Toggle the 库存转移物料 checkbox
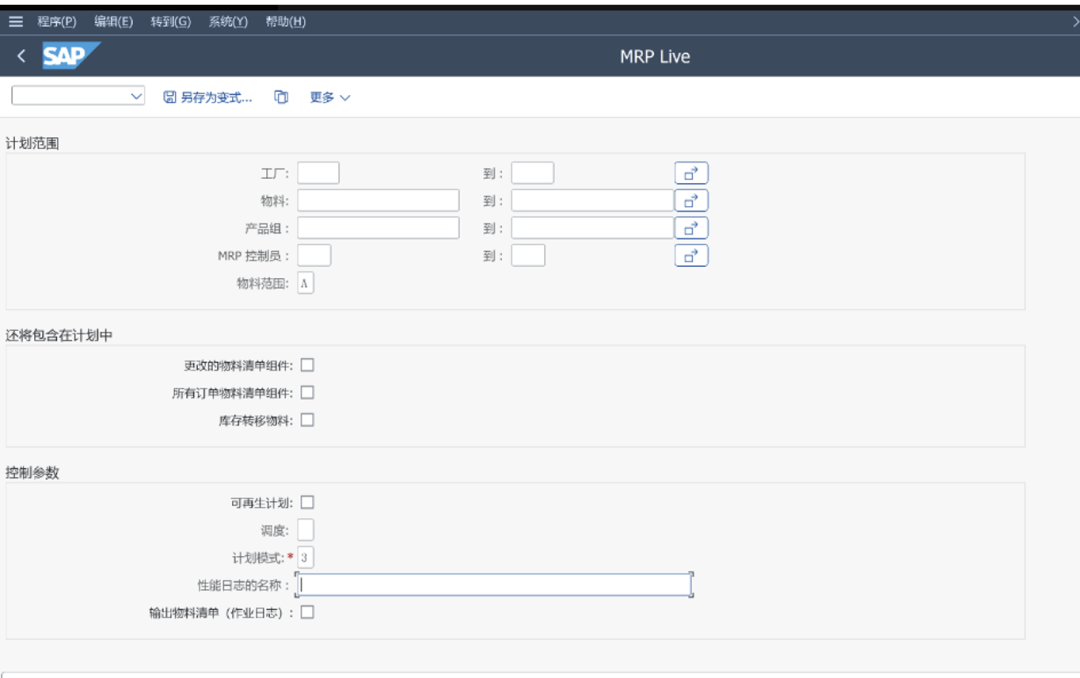The image size is (1080, 678). pos(307,420)
